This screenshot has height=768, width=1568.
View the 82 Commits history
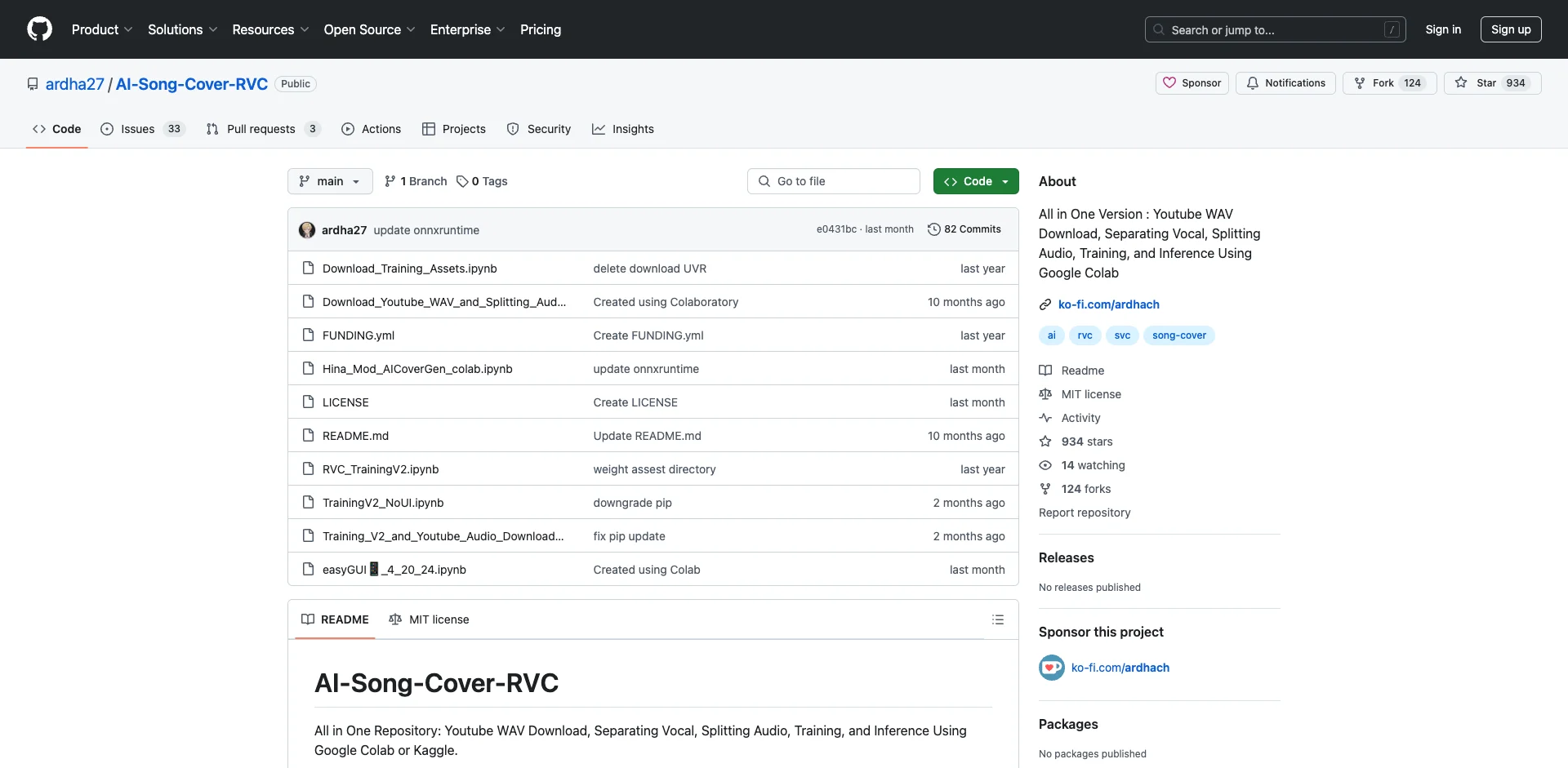click(x=964, y=229)
